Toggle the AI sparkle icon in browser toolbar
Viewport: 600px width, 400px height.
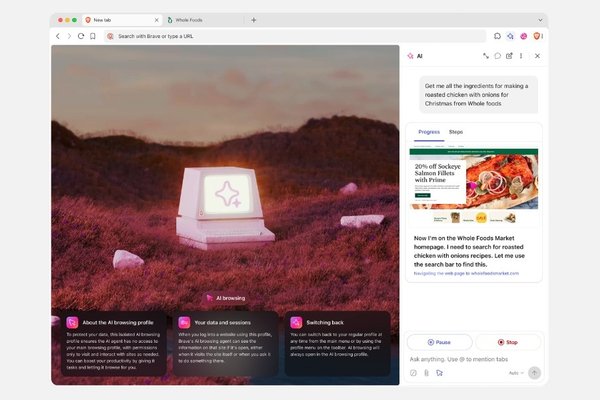510,36
